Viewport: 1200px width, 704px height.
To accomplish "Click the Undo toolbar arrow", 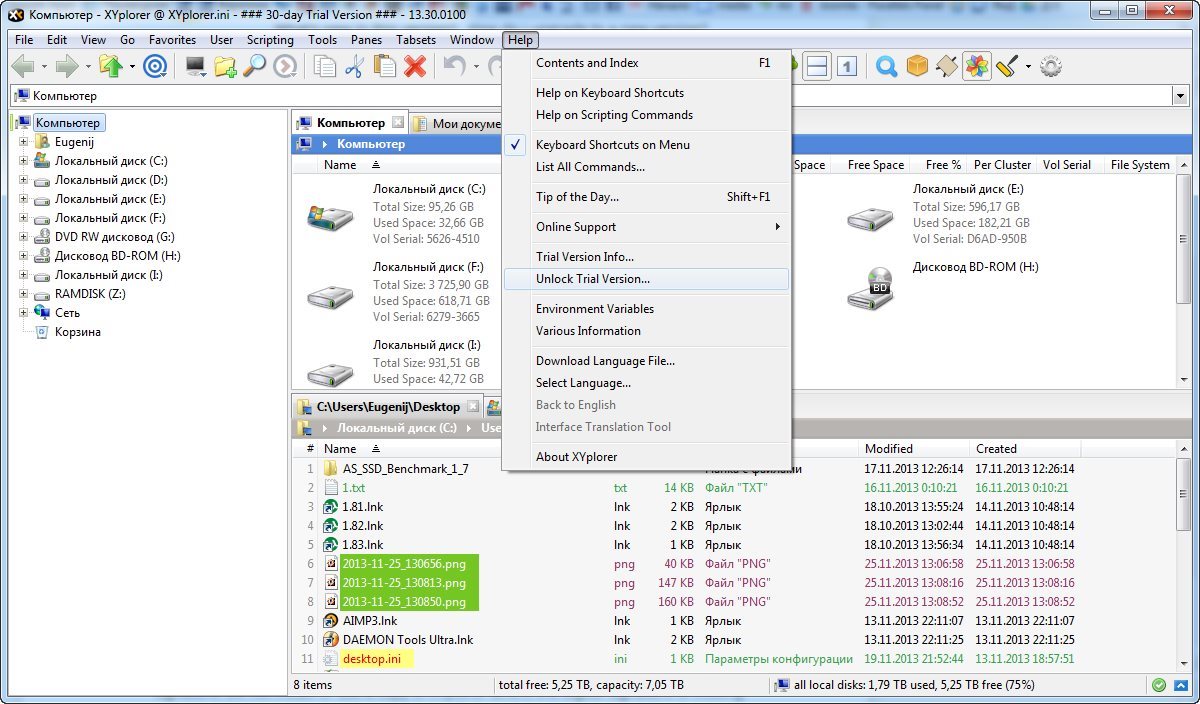I will [455, 67].
